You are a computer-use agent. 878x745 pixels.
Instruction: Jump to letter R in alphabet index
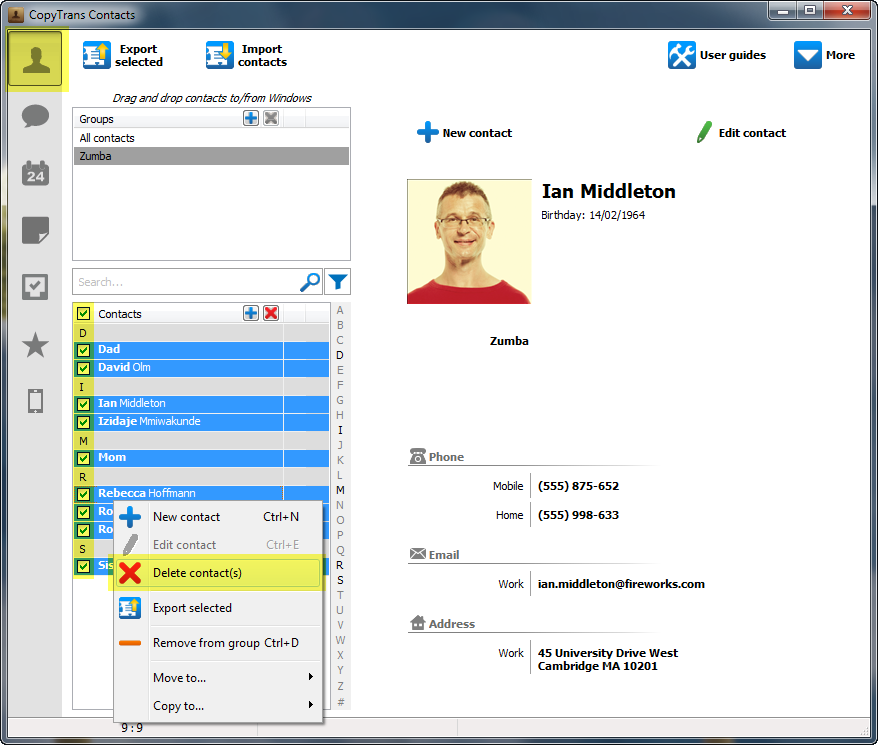pyautogui.click(x=340, y=565)
